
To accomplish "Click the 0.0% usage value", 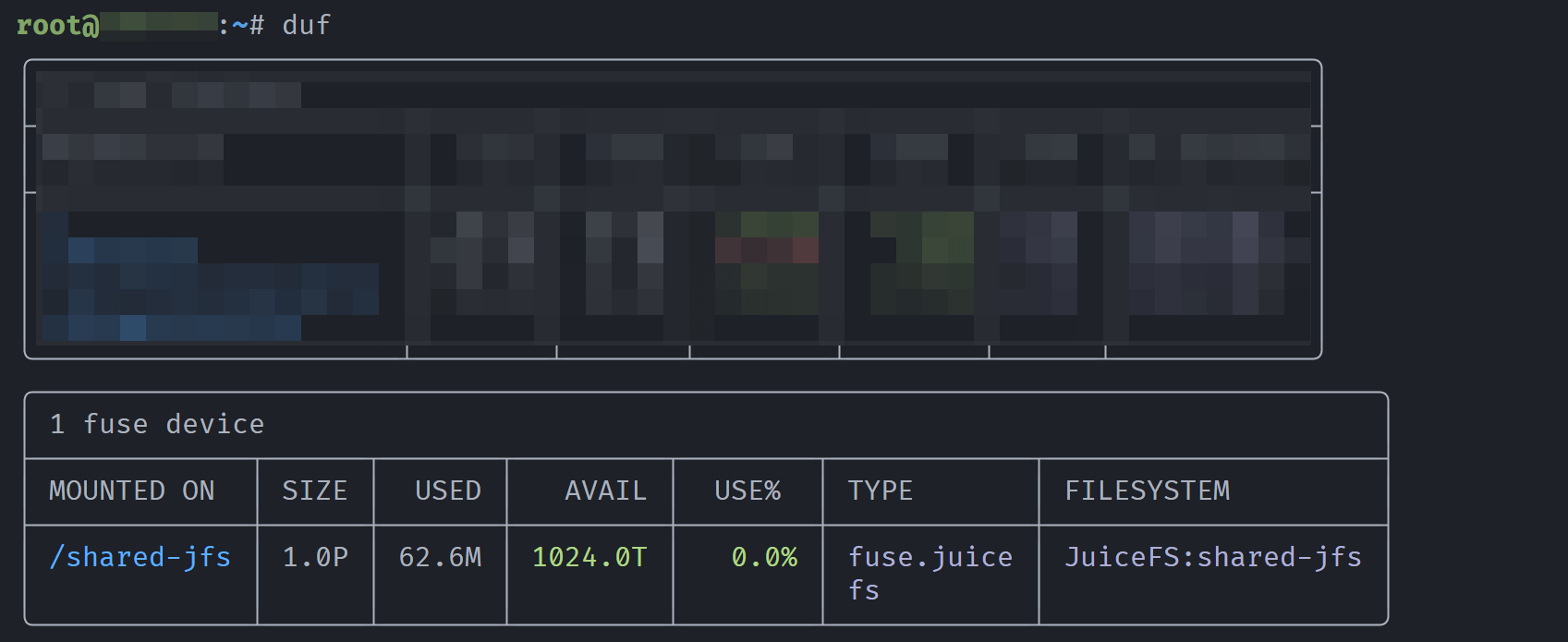I will (764, 558).
